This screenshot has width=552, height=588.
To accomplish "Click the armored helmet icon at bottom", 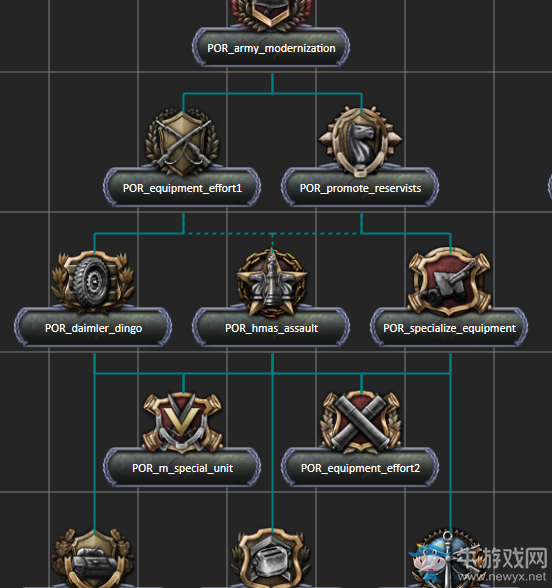I will [272, 558].
